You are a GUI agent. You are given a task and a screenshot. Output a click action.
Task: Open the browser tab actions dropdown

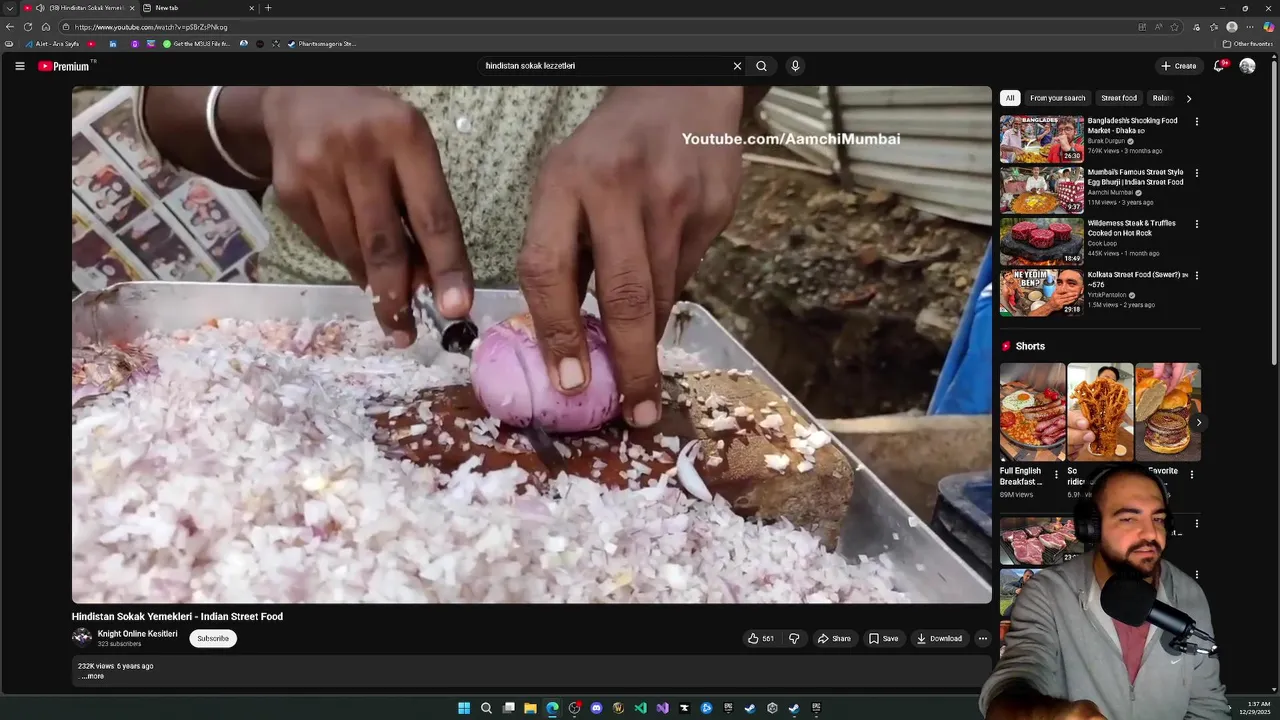[x=9, y=8]
